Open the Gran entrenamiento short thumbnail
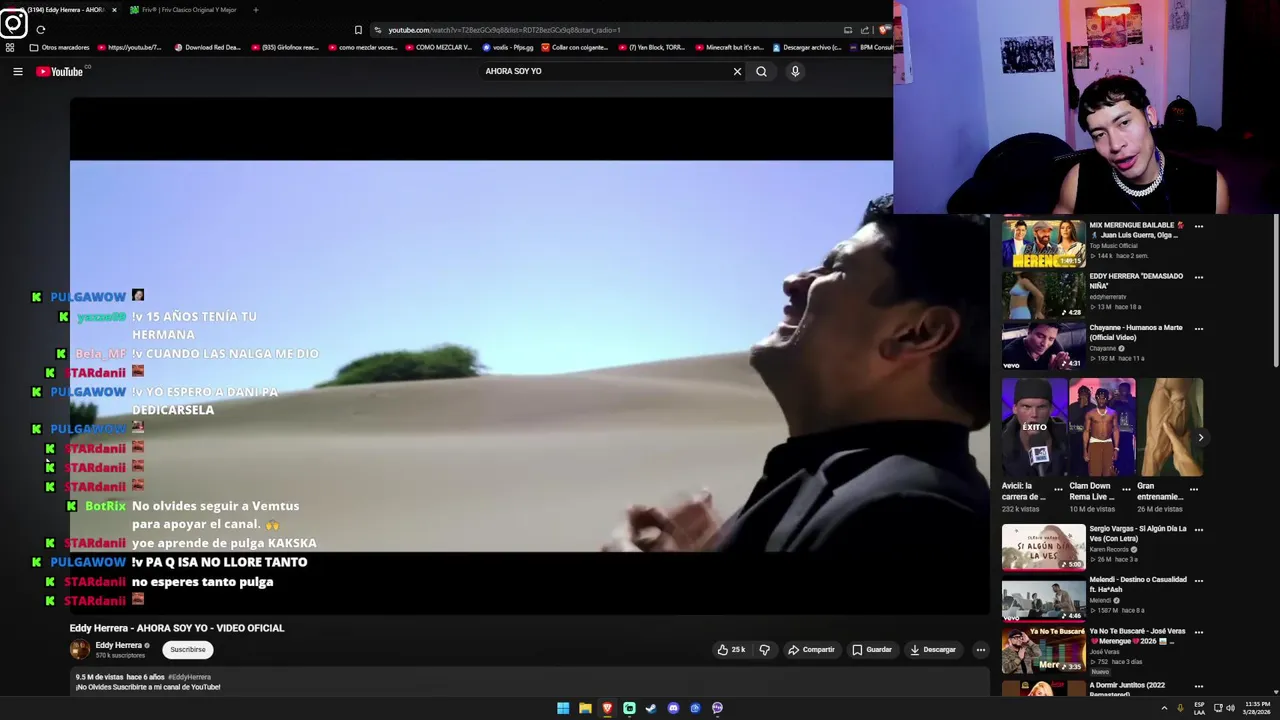The image size is (1280, 720). pyautogui.click(x=1170, y=427)
